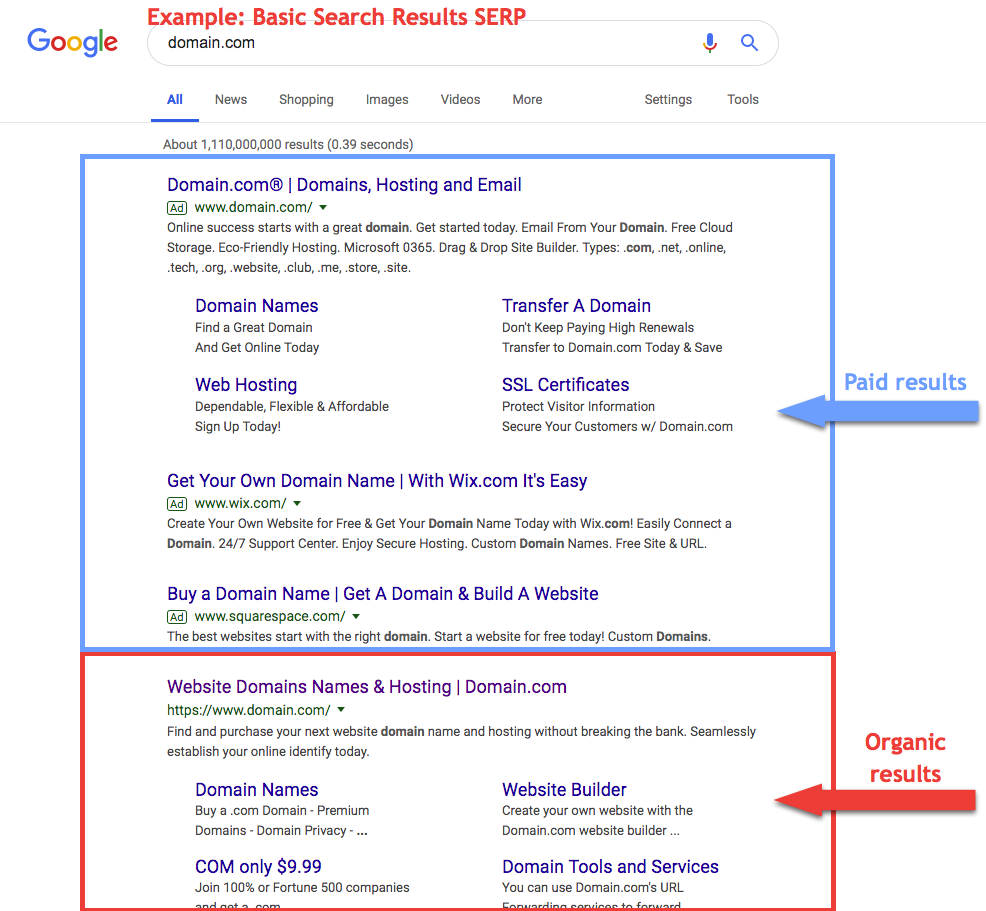The image size is (986, 911).
Task: Select the All tab
Action: (175, 99)
